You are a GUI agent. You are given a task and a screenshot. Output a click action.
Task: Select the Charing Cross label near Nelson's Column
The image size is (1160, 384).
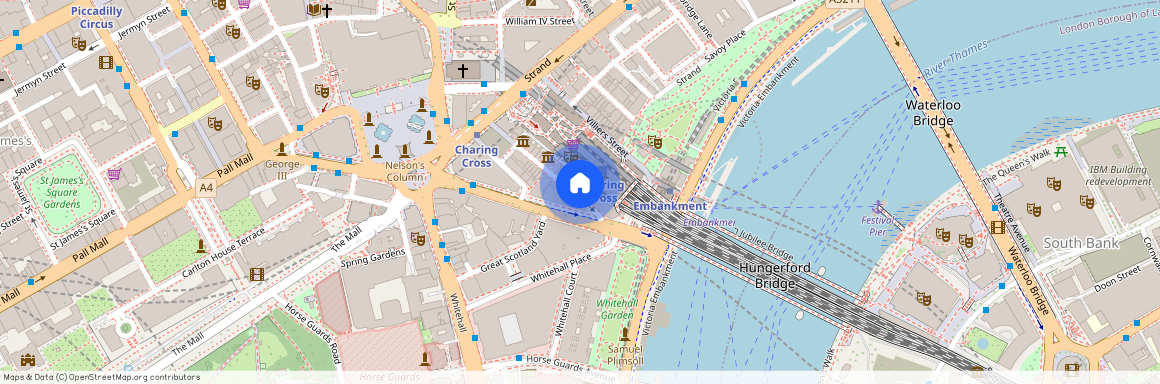[476, 156]
